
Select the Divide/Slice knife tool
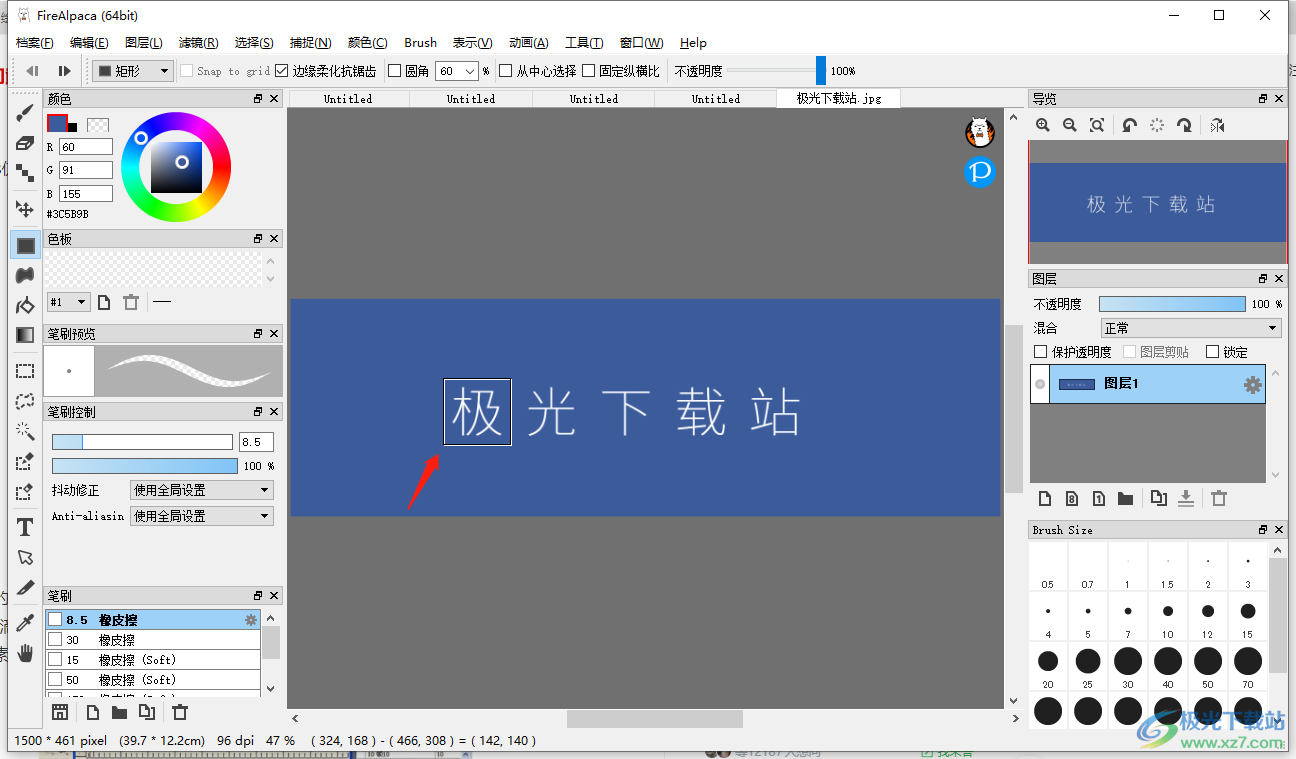point(25,587)
